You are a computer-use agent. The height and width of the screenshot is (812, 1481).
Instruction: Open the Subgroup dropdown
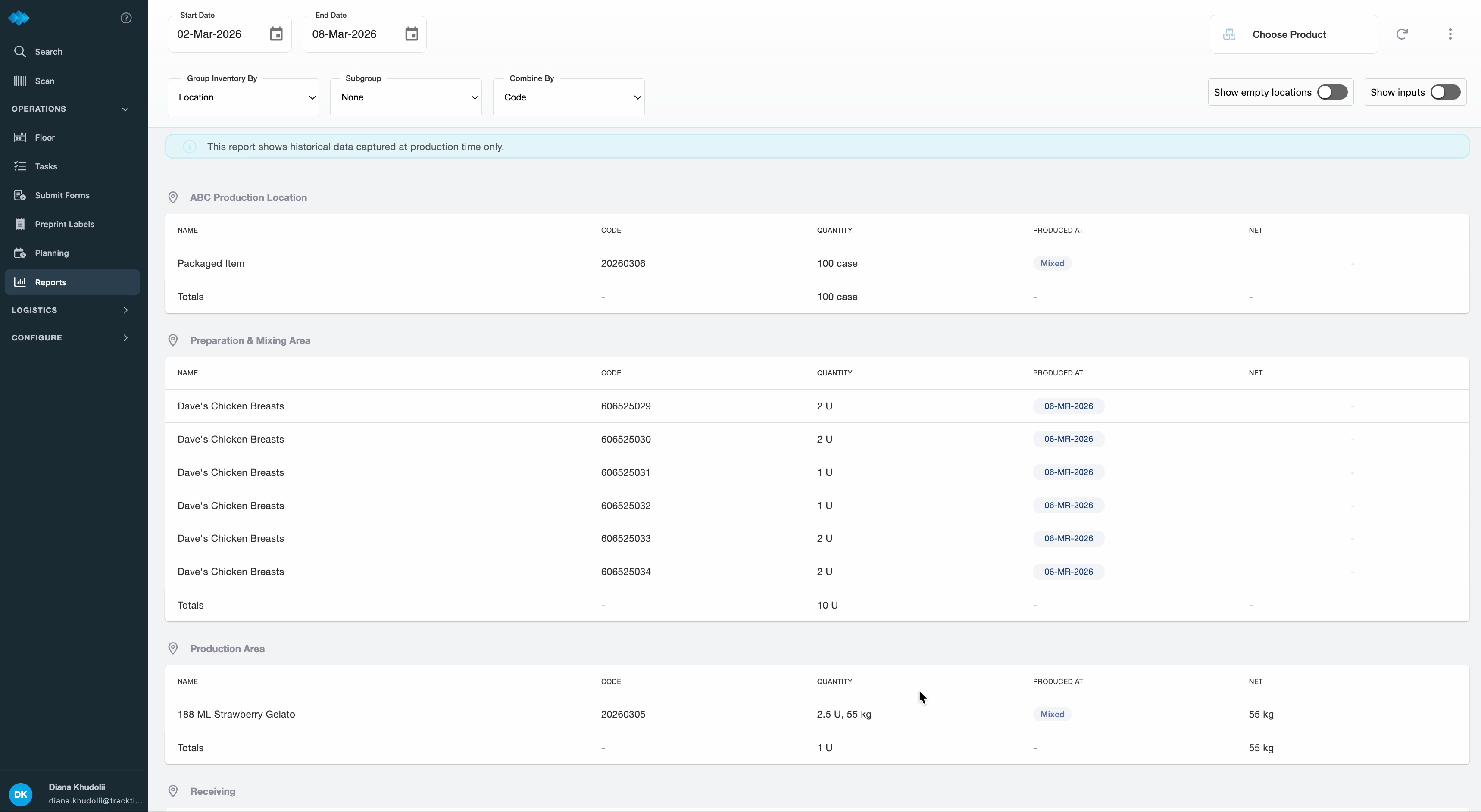pos(406,97)
